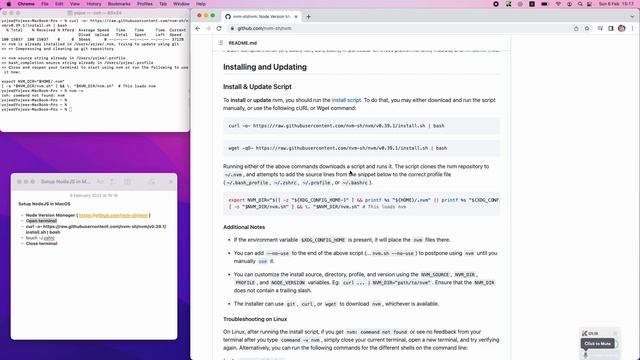
Task: Toggle Chrome side panel icon
Action: coord(611,29)
